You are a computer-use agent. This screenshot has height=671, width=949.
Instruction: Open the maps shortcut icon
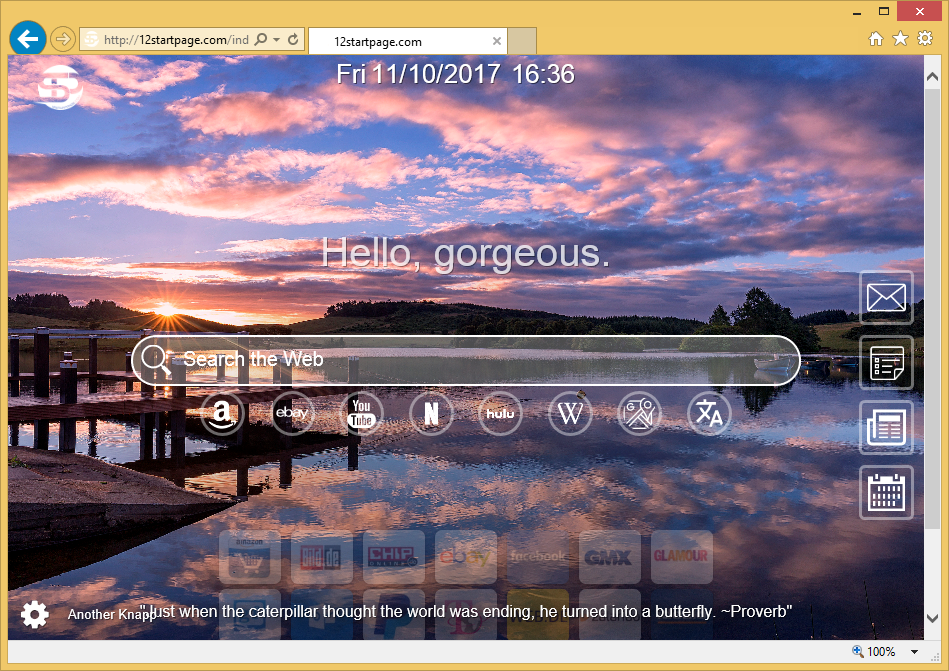point(639,414)
